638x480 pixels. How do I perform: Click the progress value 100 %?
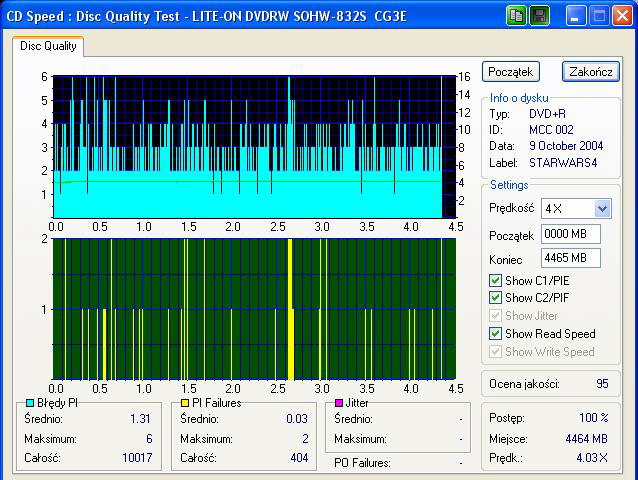[594, 418]
